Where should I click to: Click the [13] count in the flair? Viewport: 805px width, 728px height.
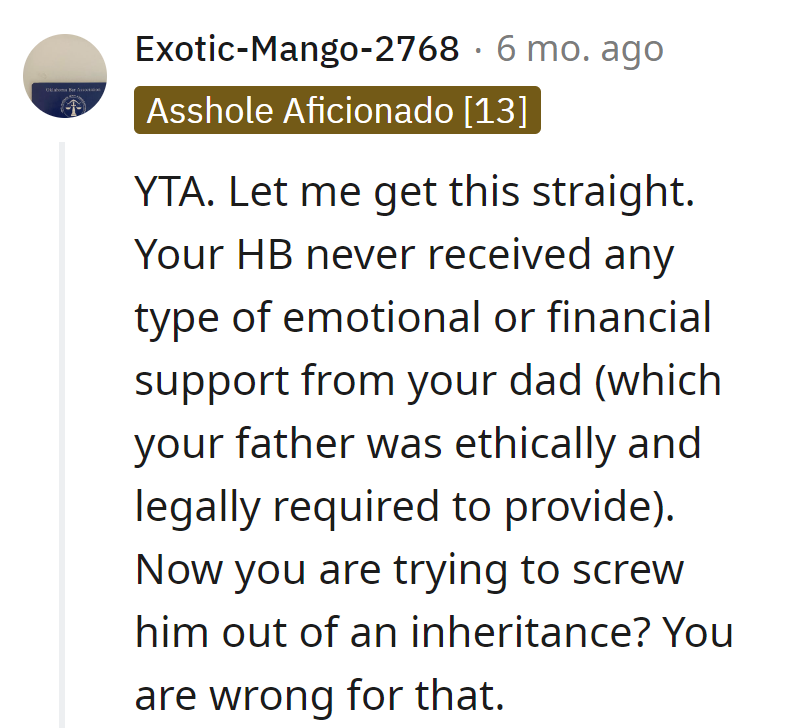tap(494, 110)
